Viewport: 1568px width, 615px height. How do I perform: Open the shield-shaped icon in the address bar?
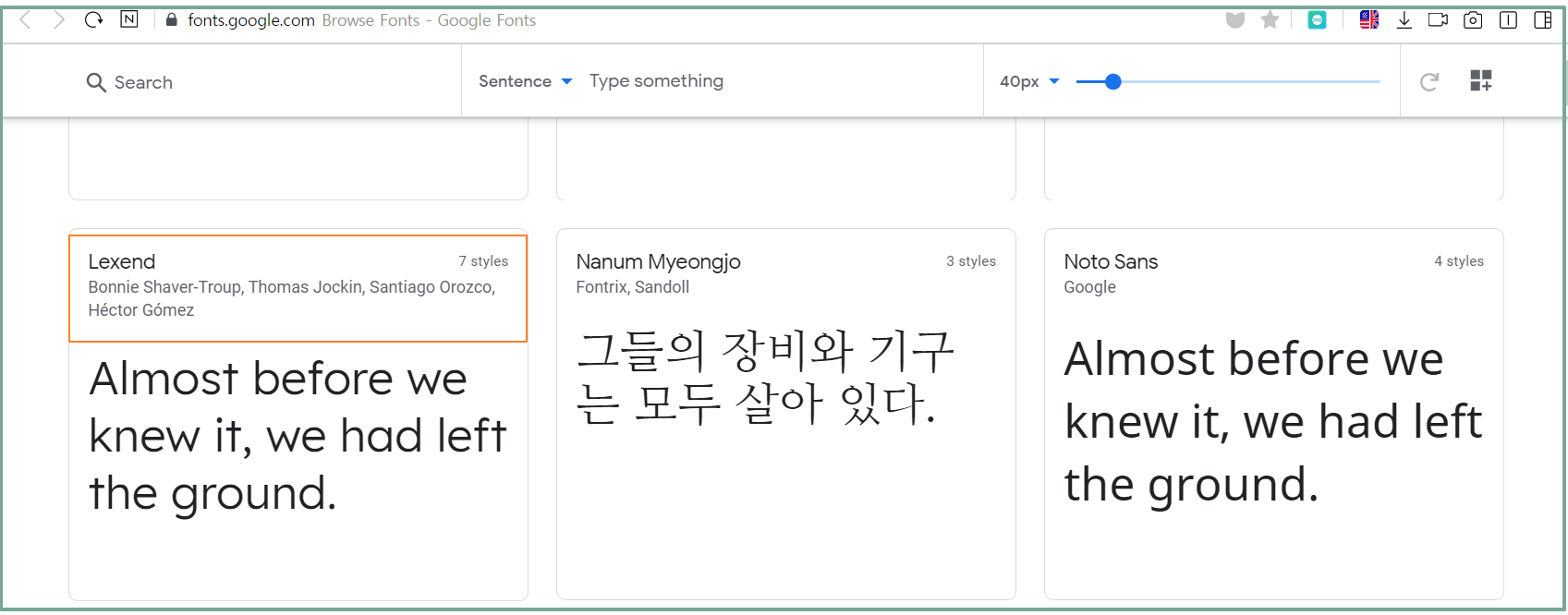click(x=1235, y=19)
